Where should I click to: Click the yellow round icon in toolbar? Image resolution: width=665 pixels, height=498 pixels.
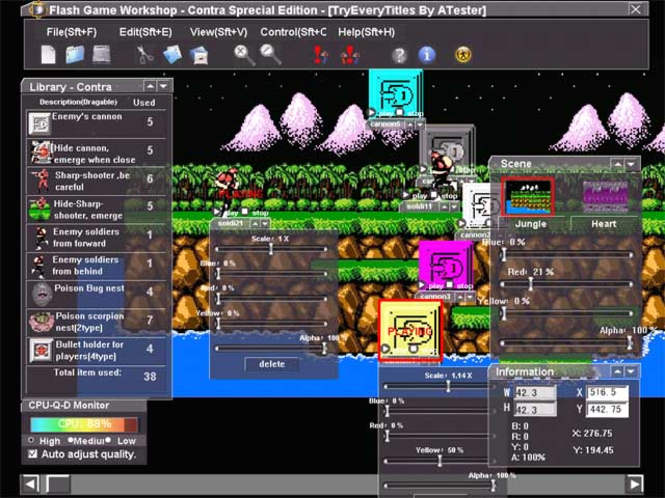click(463, 55)
